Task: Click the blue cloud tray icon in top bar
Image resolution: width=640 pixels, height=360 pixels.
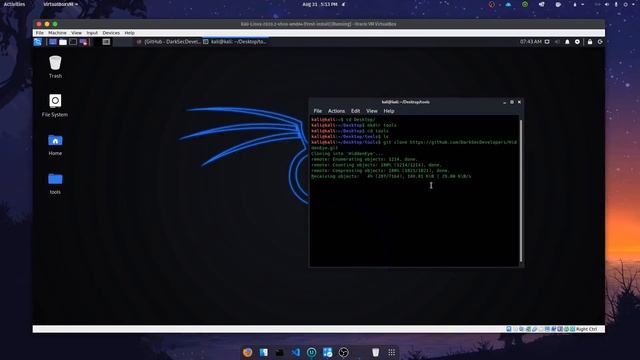Action: 508,4
